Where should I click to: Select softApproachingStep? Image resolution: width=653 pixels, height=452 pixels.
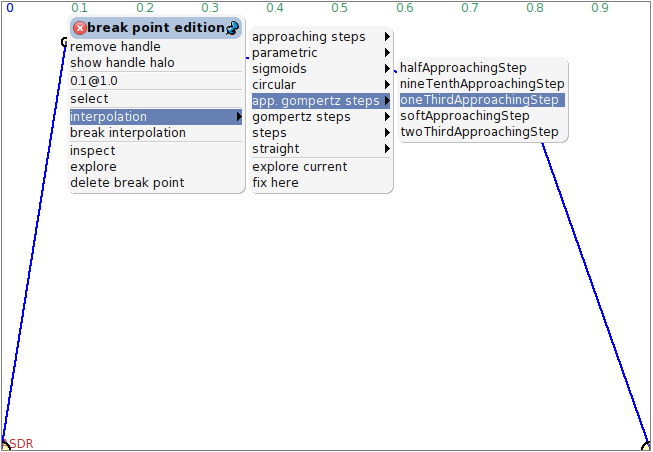(x=482, y=116)
